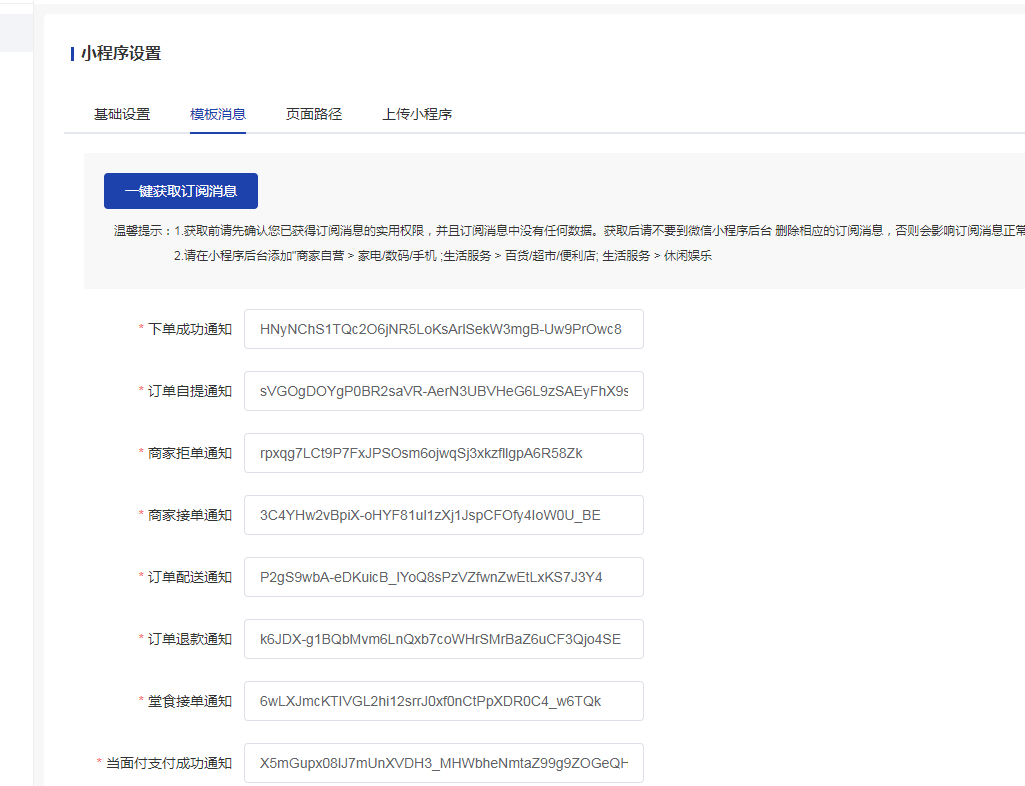The height and width of the screenshot is (786, 1025).
Task: Click the 下单成功通知 field label
Action: point(190,329)
